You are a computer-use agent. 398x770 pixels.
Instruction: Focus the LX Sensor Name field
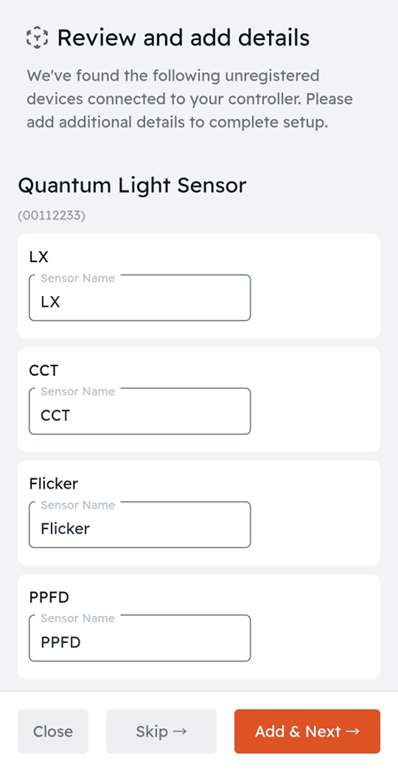140,298
